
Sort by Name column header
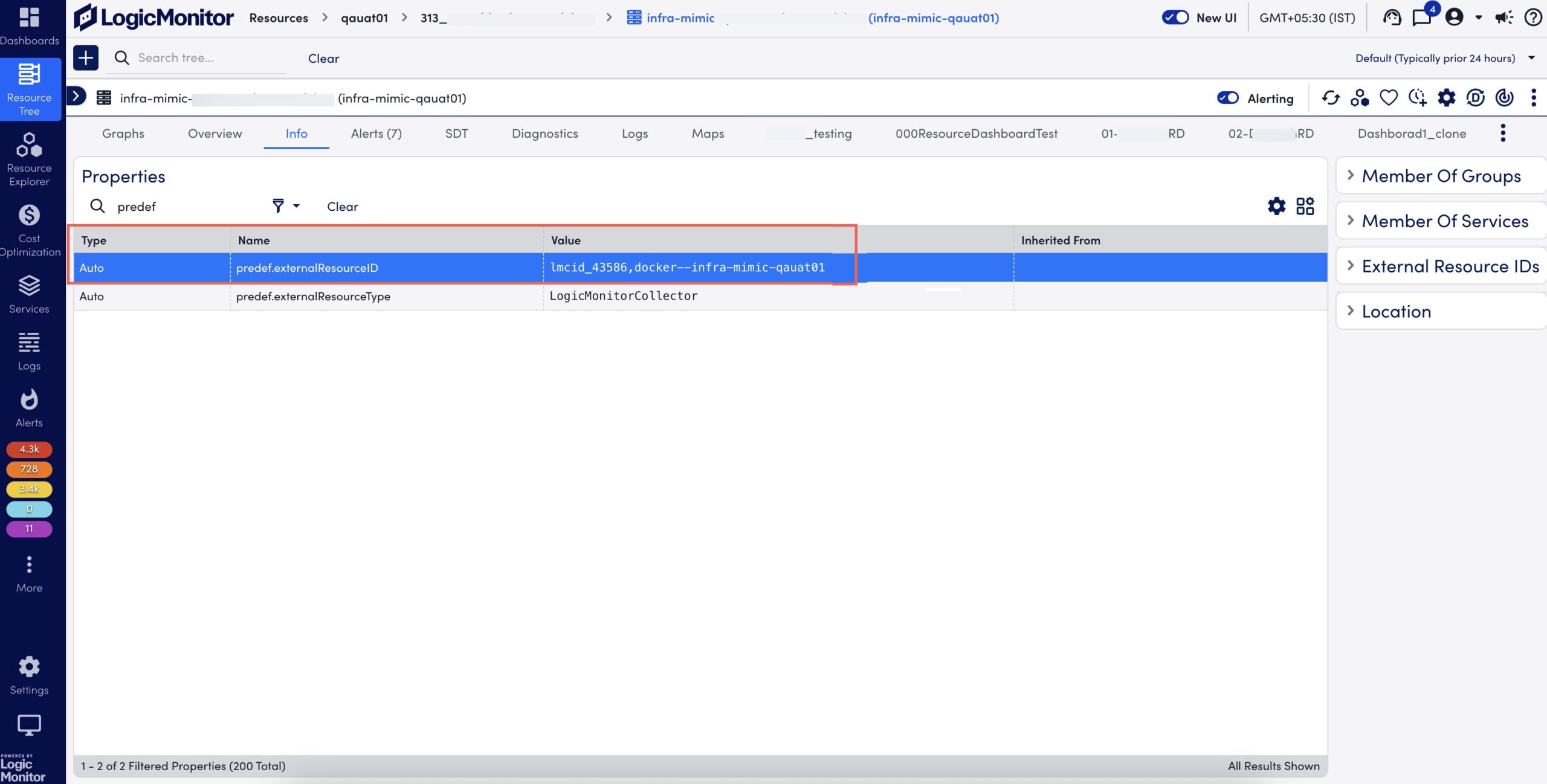[x=254, y=240]
